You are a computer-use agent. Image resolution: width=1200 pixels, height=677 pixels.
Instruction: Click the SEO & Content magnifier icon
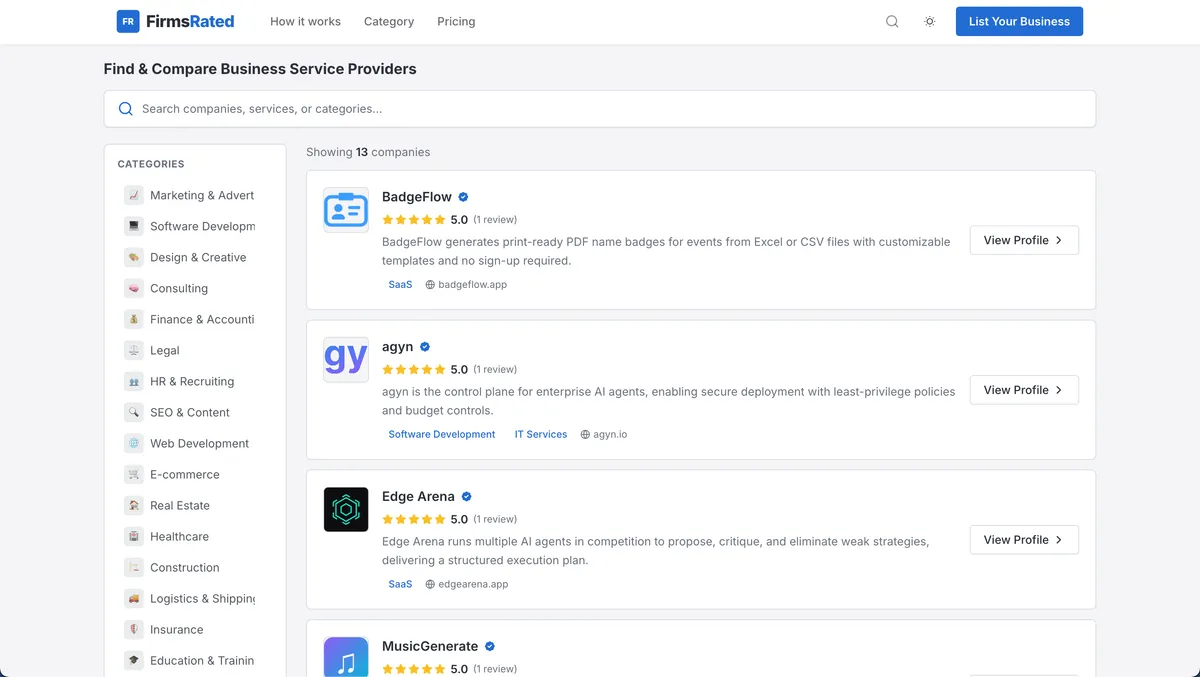(x=134, y=412)
